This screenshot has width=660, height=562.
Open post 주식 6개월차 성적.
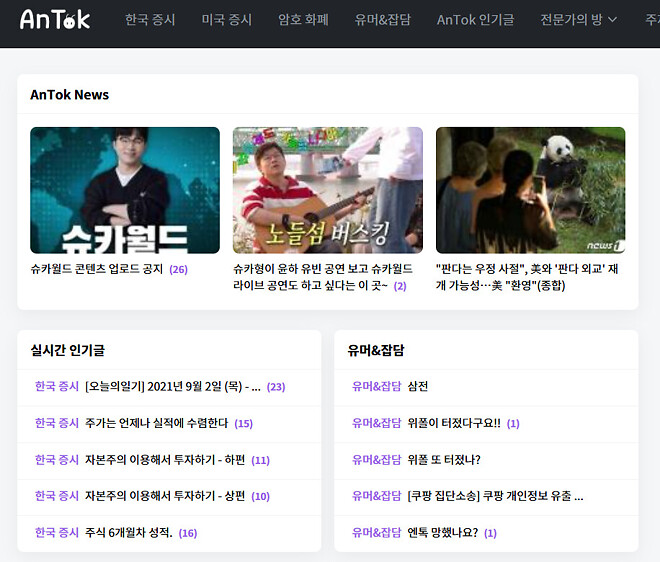tap(129, 533)
